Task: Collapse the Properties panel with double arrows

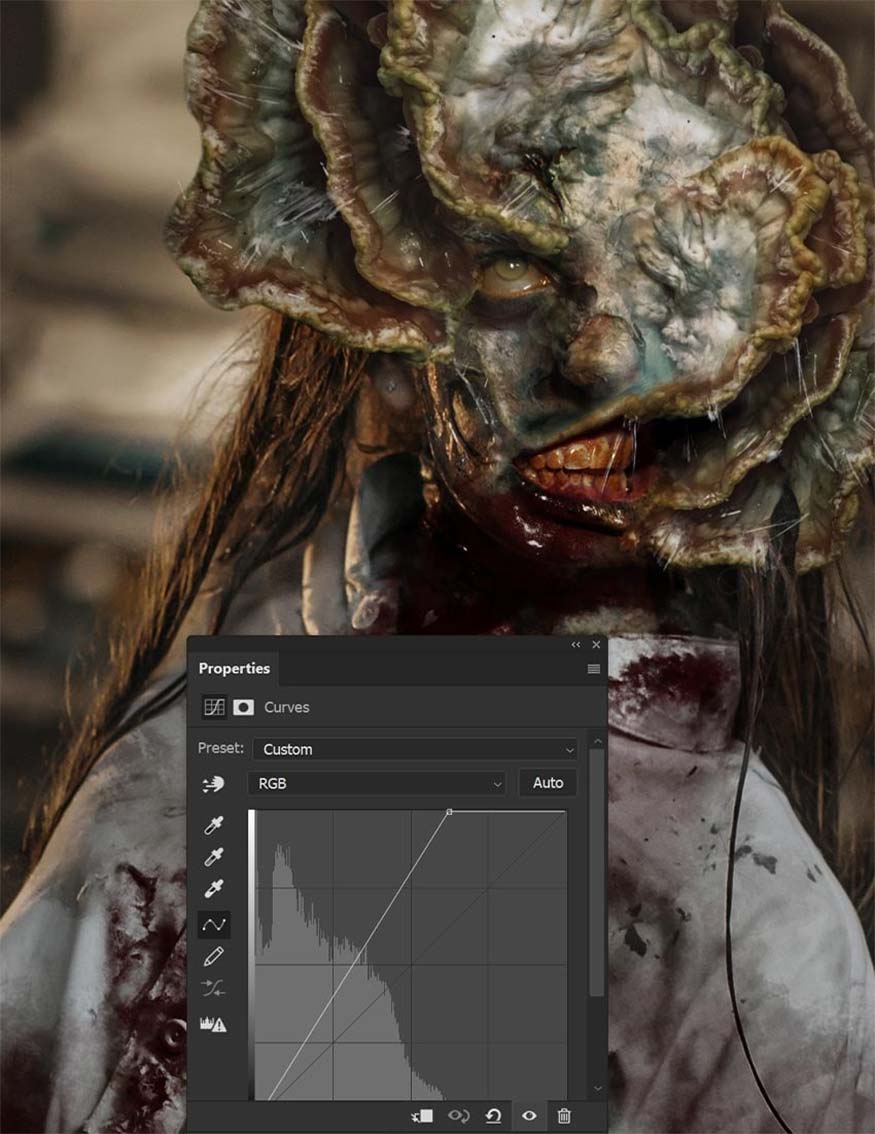Action: (576, 644)
